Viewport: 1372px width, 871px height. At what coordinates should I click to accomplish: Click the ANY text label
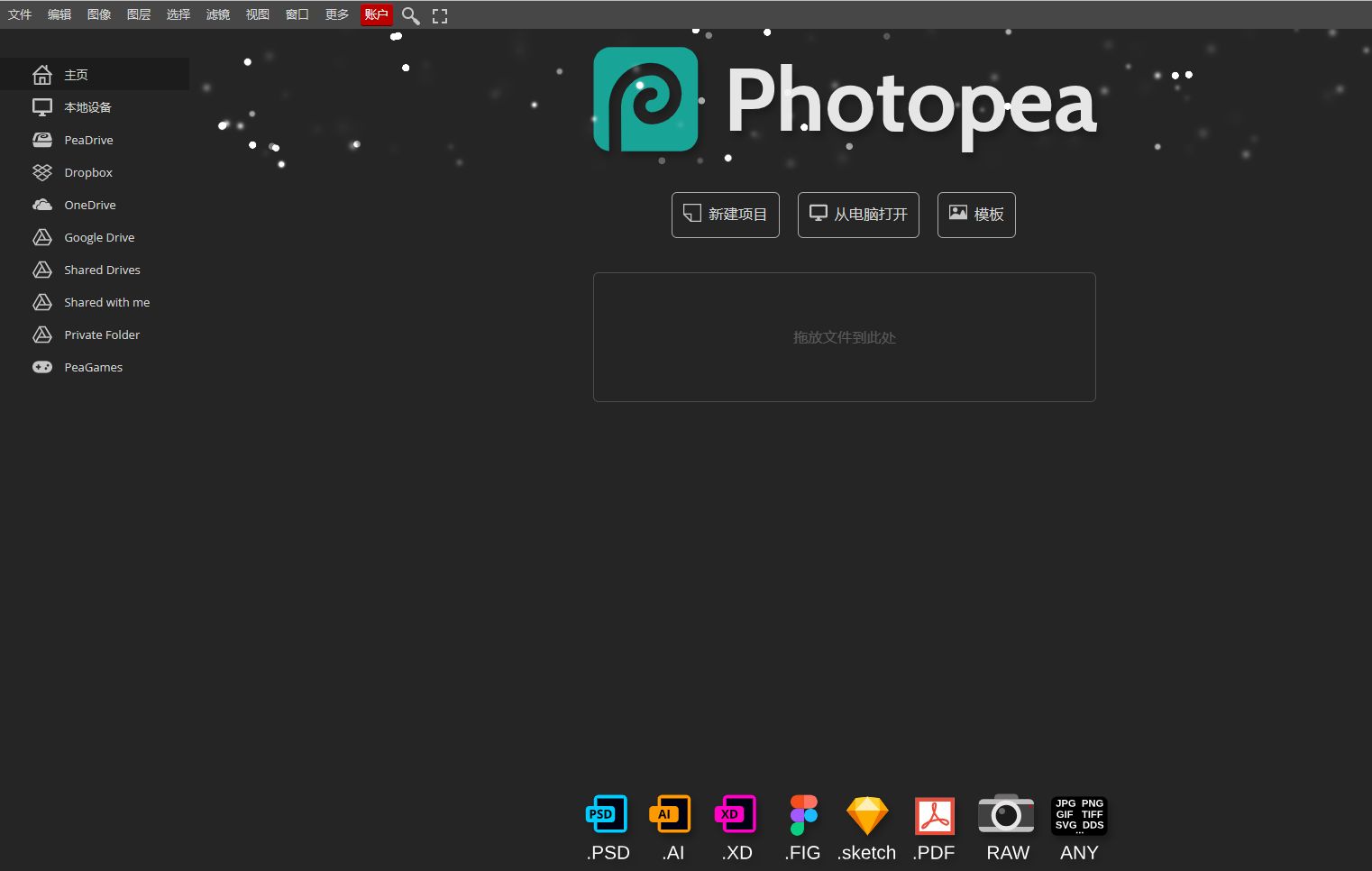pos(1079,853)
